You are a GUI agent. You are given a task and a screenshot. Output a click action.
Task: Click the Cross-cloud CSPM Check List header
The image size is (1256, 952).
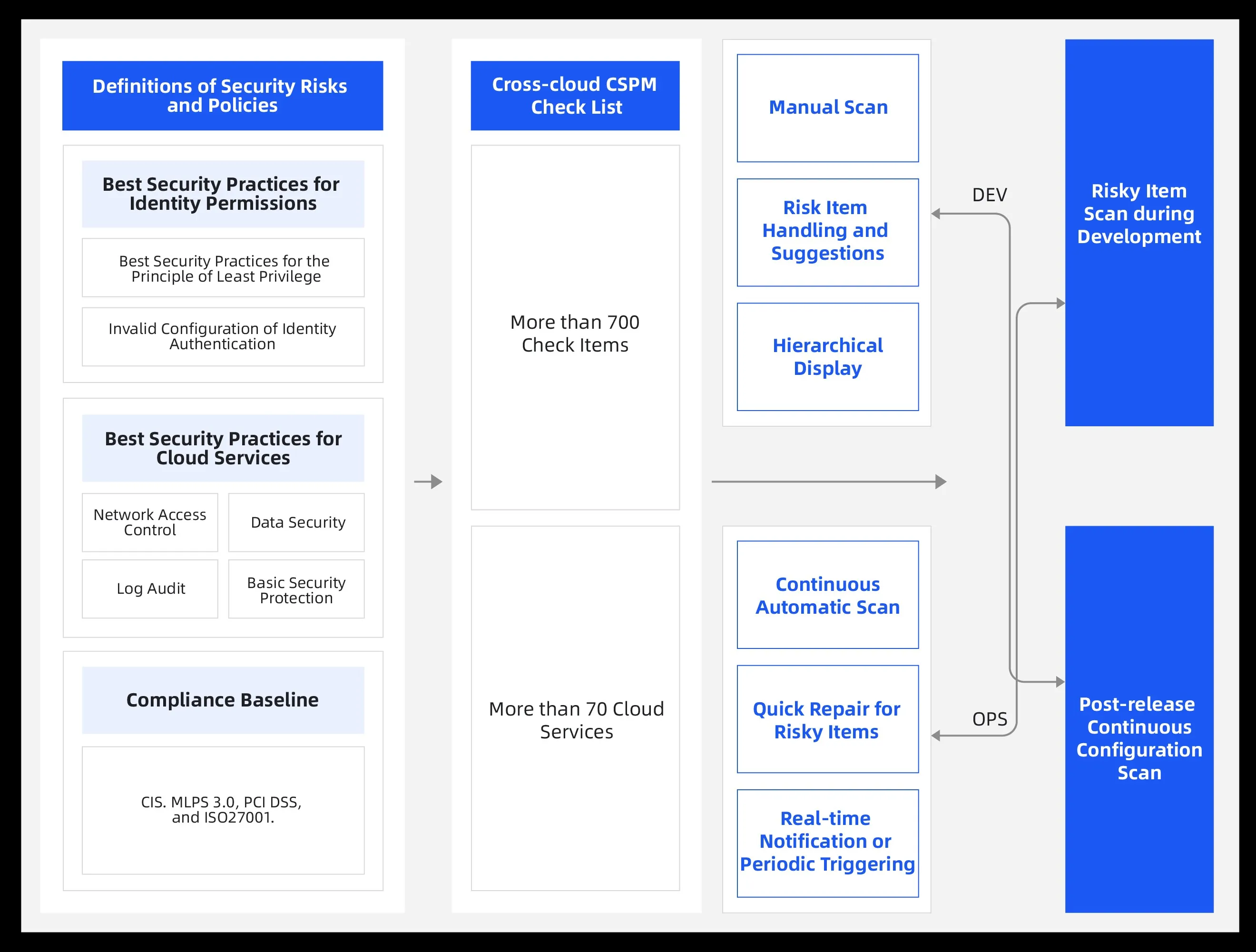[x=575, y=95]
